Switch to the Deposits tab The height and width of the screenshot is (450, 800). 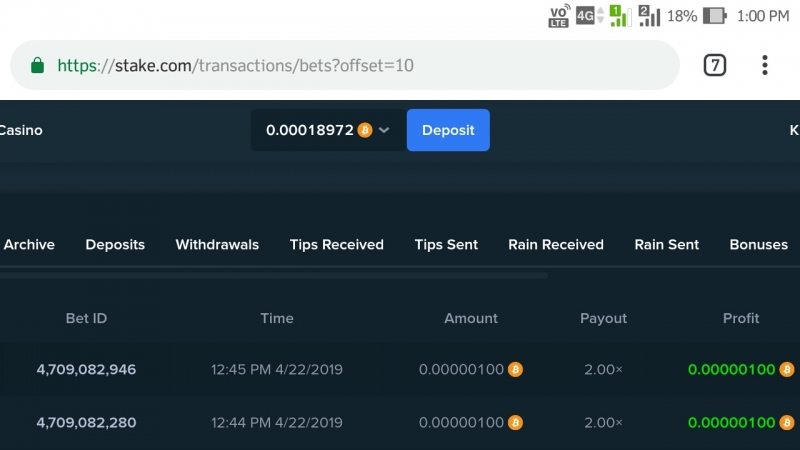[115, 245]
